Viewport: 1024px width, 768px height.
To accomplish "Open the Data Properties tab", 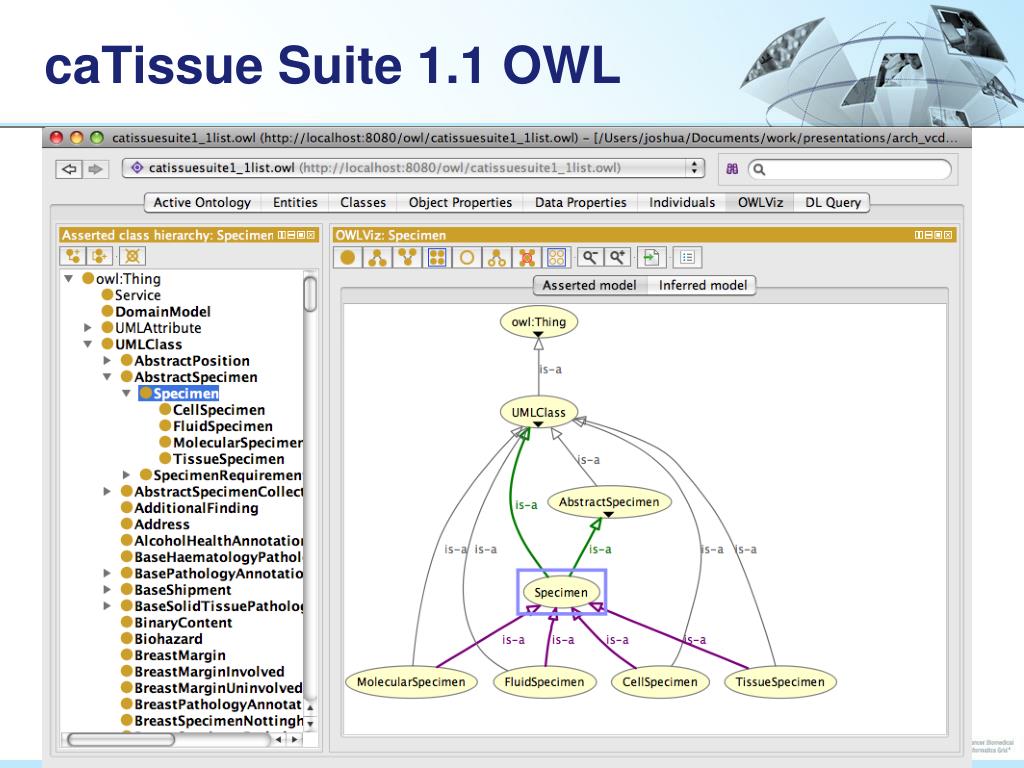I will [x=581, y=202].
